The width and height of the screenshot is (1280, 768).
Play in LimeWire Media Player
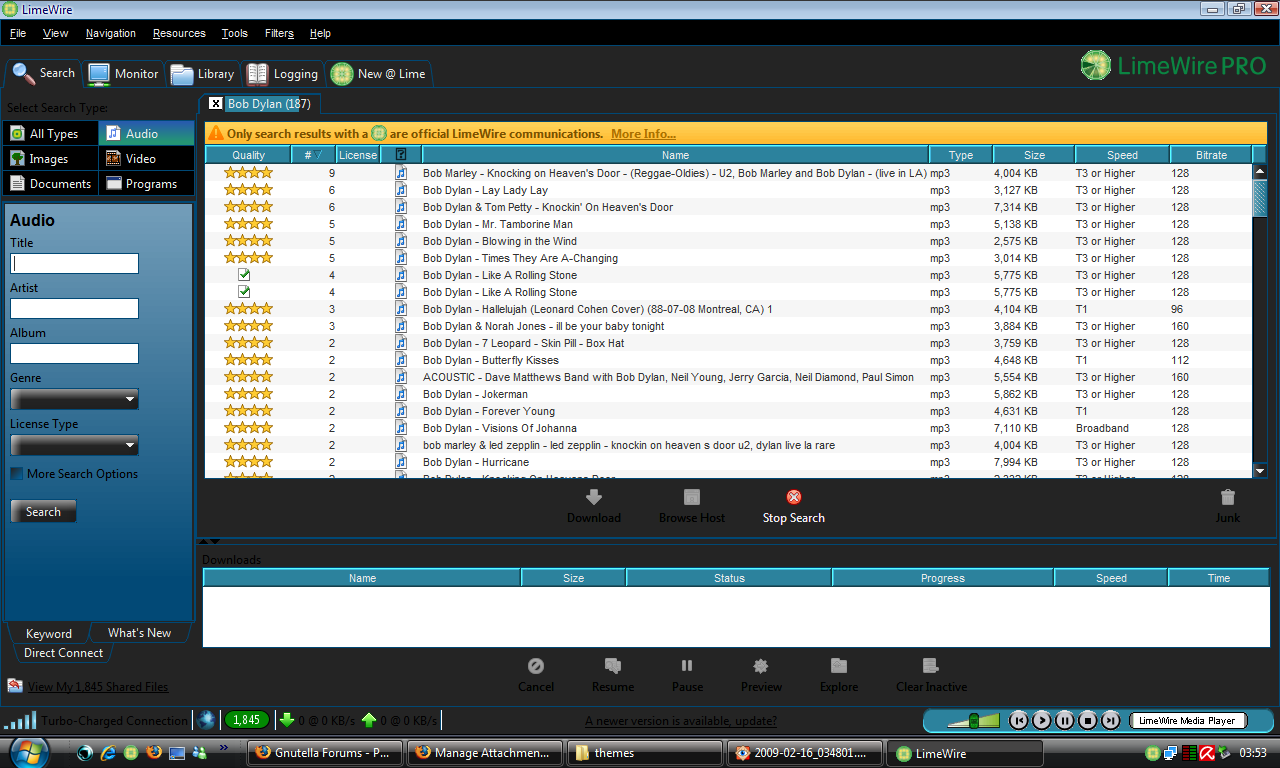pos(1041,720)
